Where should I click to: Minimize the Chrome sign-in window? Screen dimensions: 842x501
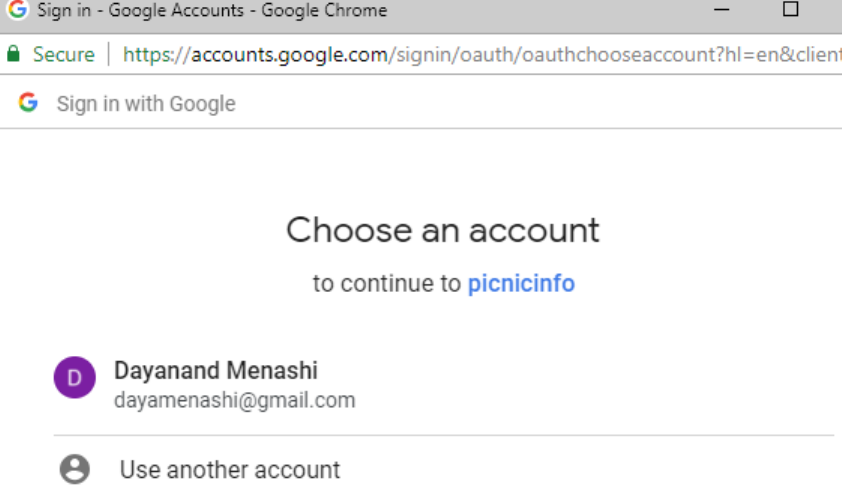[721, 10]
